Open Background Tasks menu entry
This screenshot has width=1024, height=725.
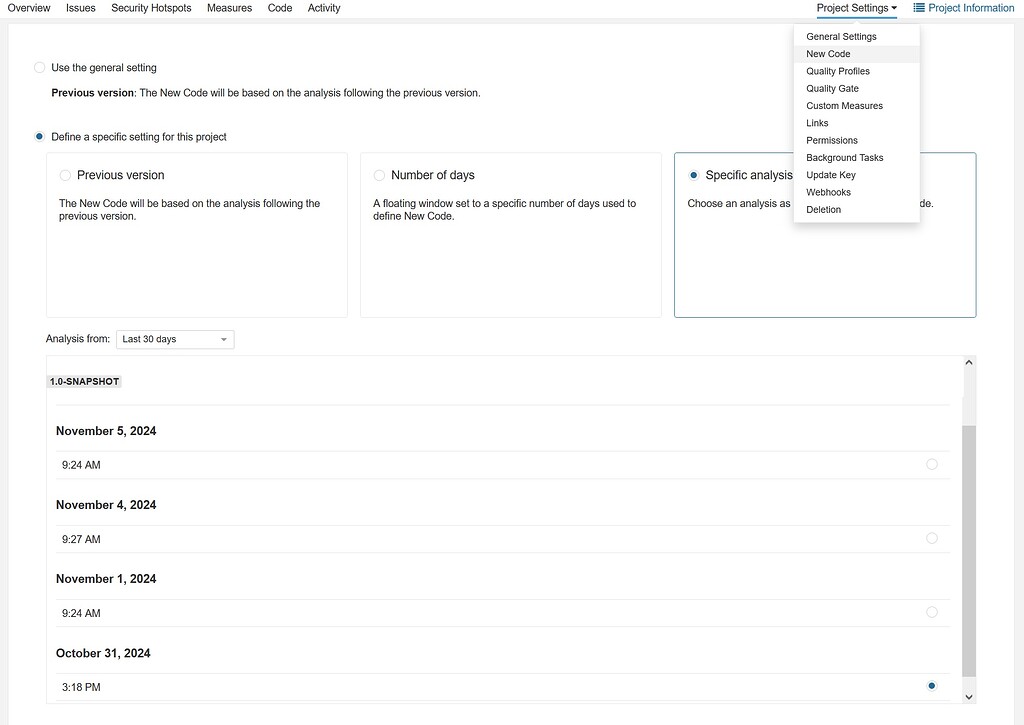click(844, 157)
